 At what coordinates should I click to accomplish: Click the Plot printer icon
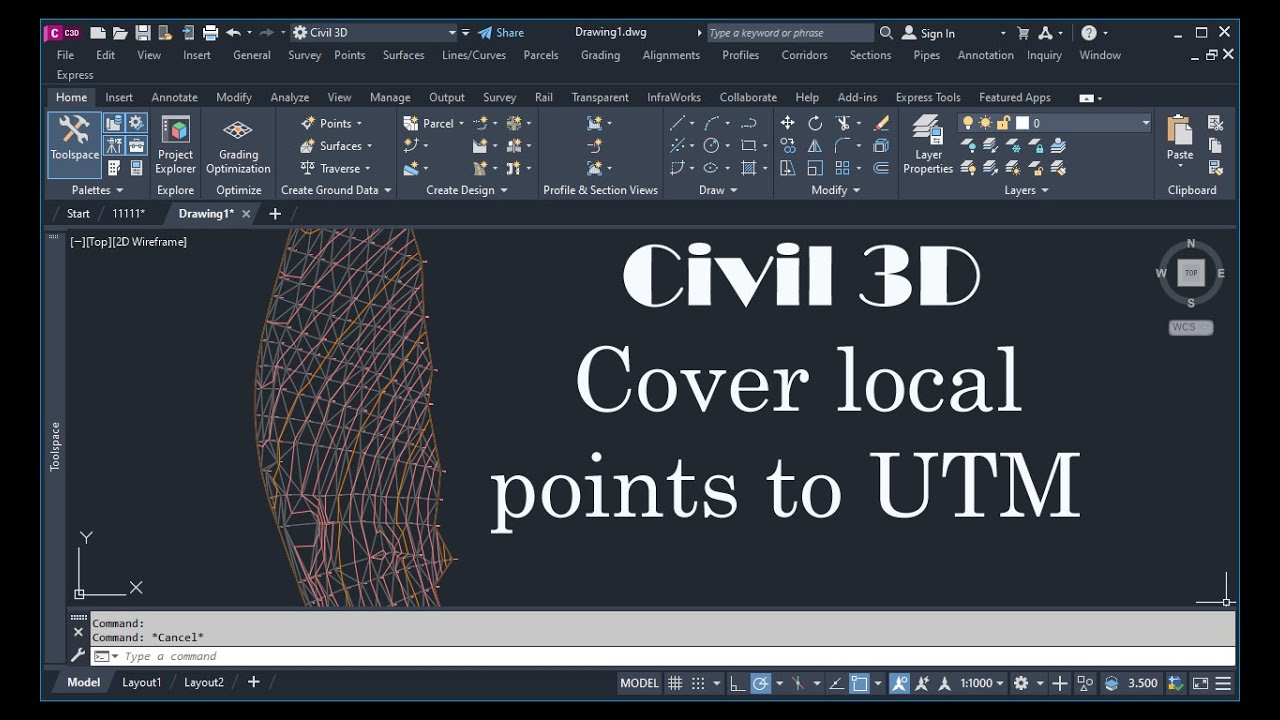(210, 33)
